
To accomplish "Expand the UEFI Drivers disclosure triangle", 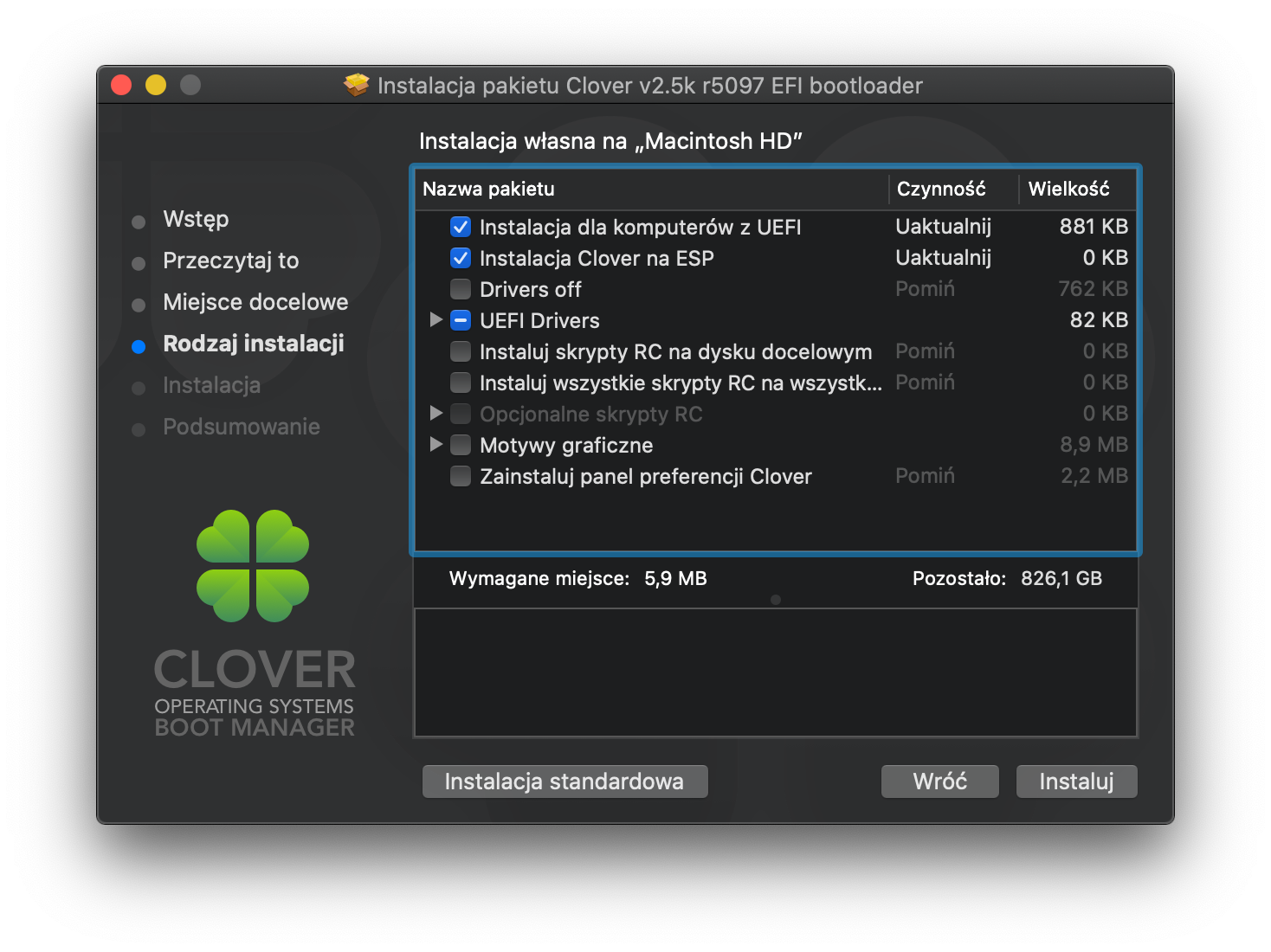I will pyautogui.click(x=436, y=320).
